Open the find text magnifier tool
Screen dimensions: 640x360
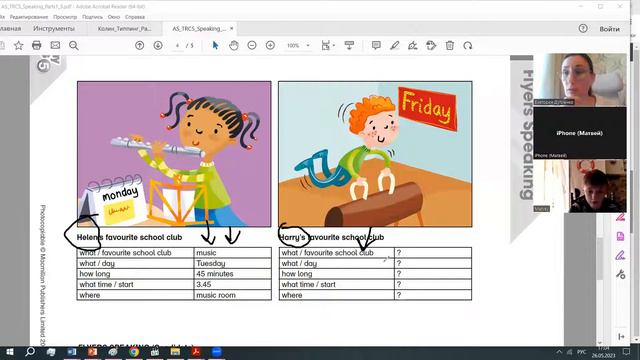click(73, 45)
